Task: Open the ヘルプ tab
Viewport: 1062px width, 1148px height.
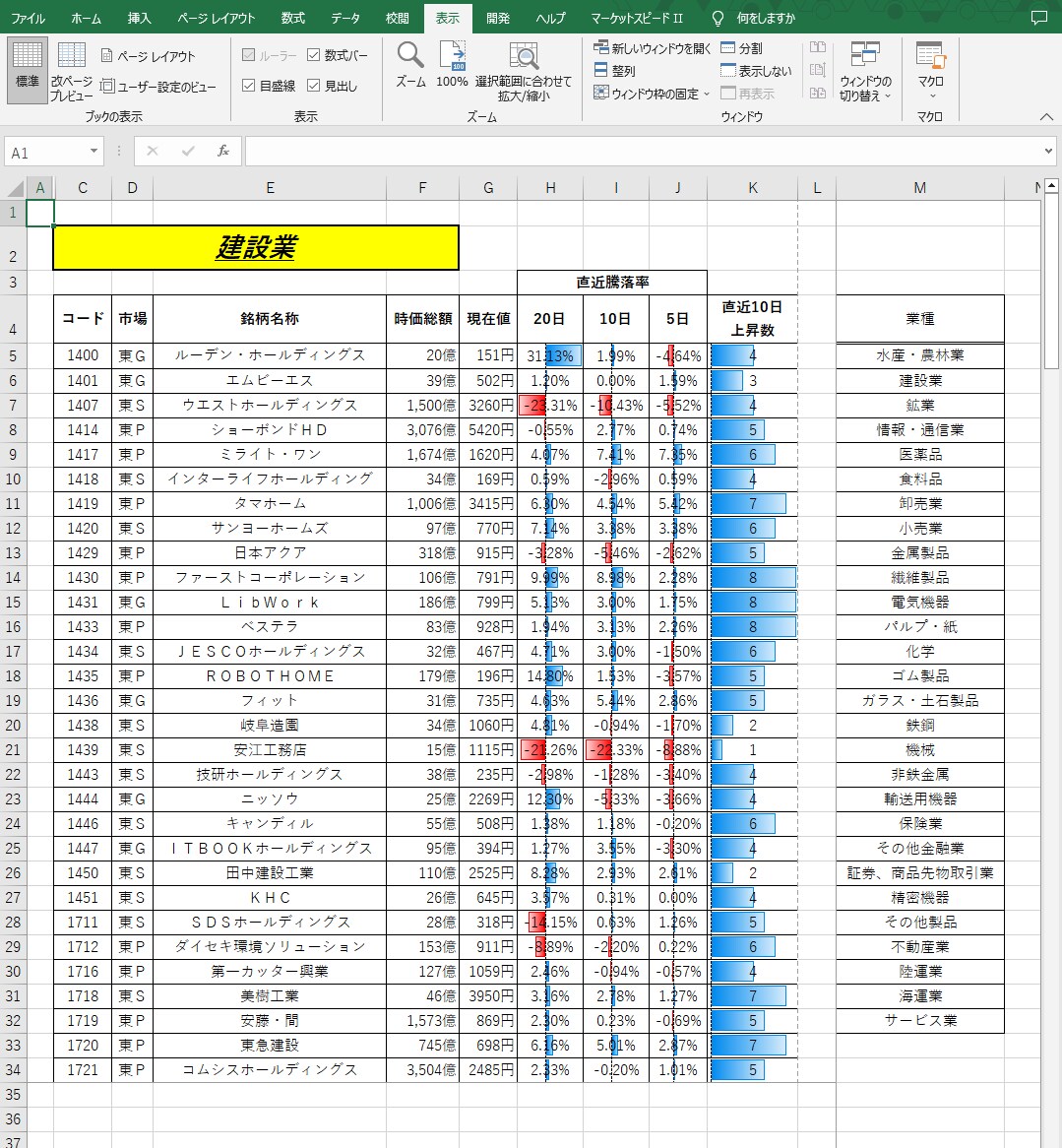Action: pos(550,19)
